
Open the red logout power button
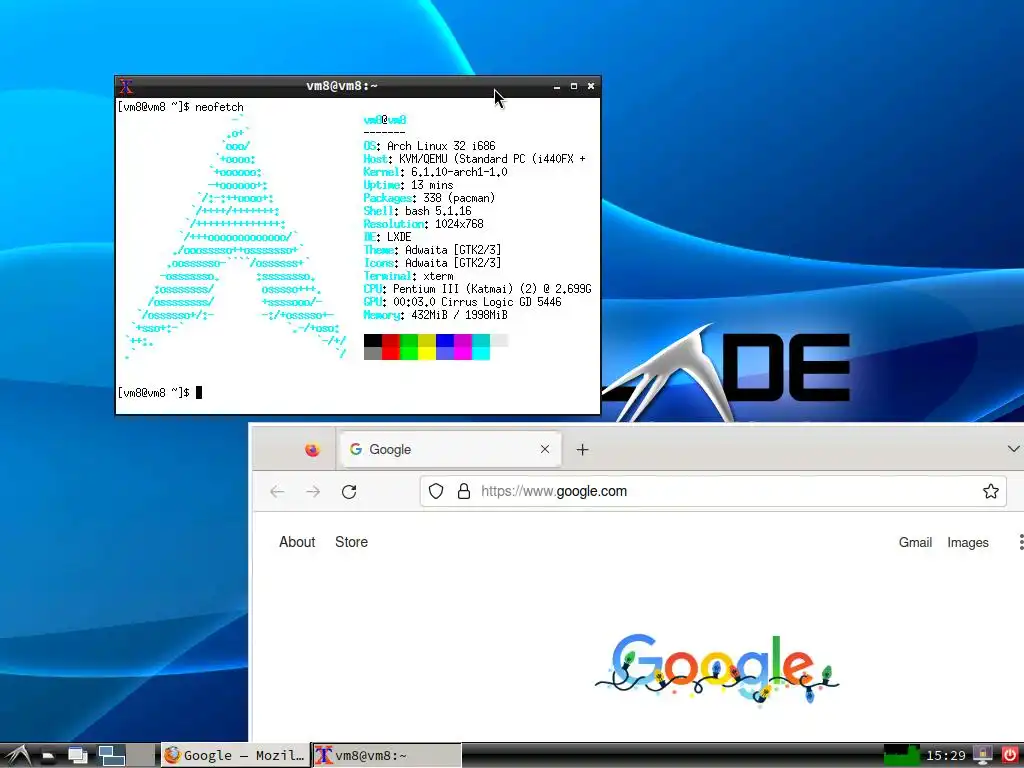click(1010, 756)
